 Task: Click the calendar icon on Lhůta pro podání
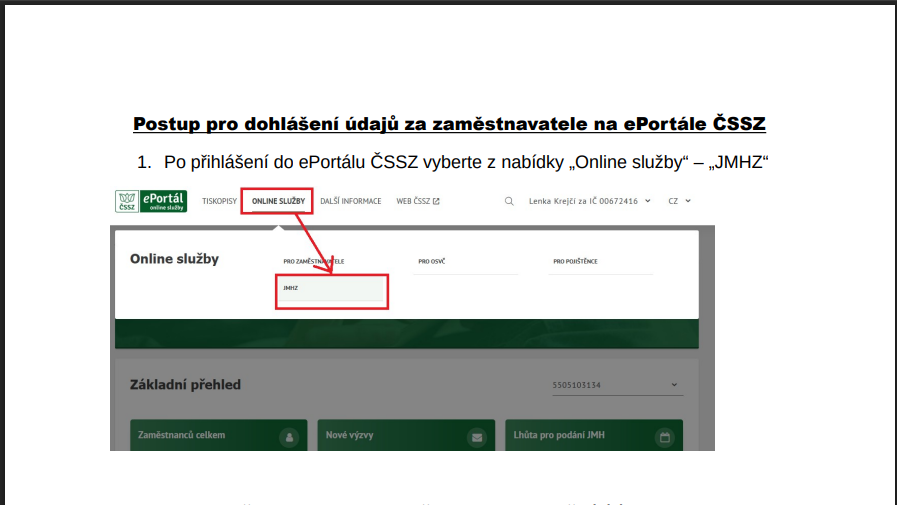(x=664, y=437)
